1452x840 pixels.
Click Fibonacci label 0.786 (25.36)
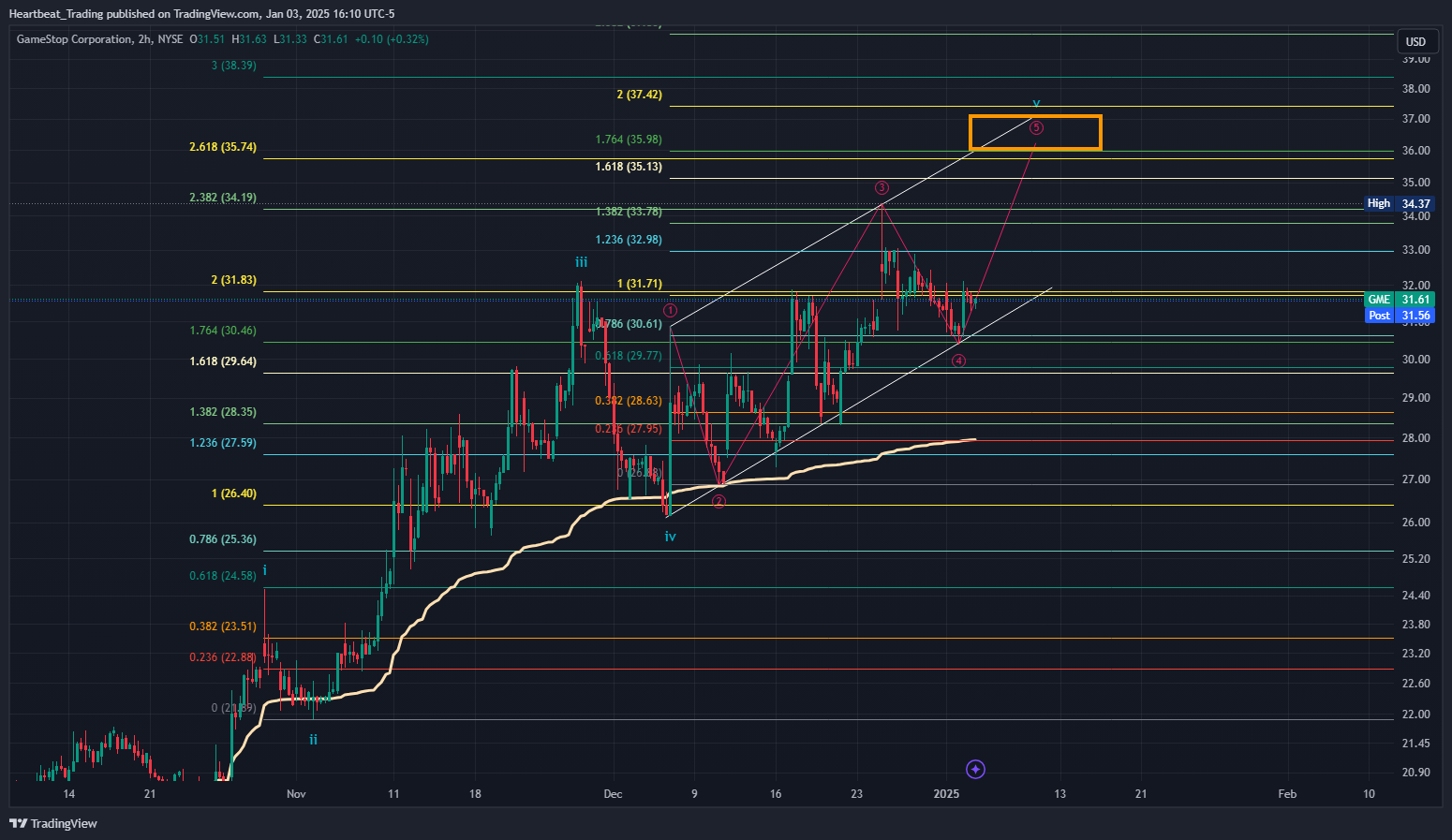point(223,539)
